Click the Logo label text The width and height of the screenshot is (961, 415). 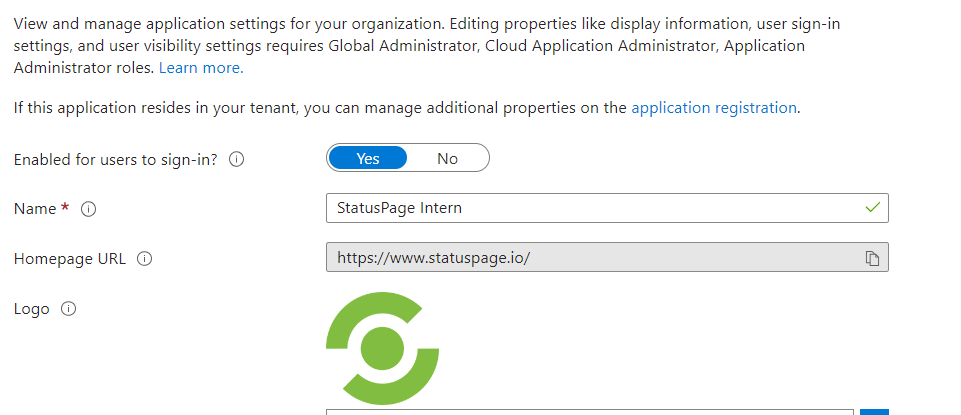(x=31, y=309)
